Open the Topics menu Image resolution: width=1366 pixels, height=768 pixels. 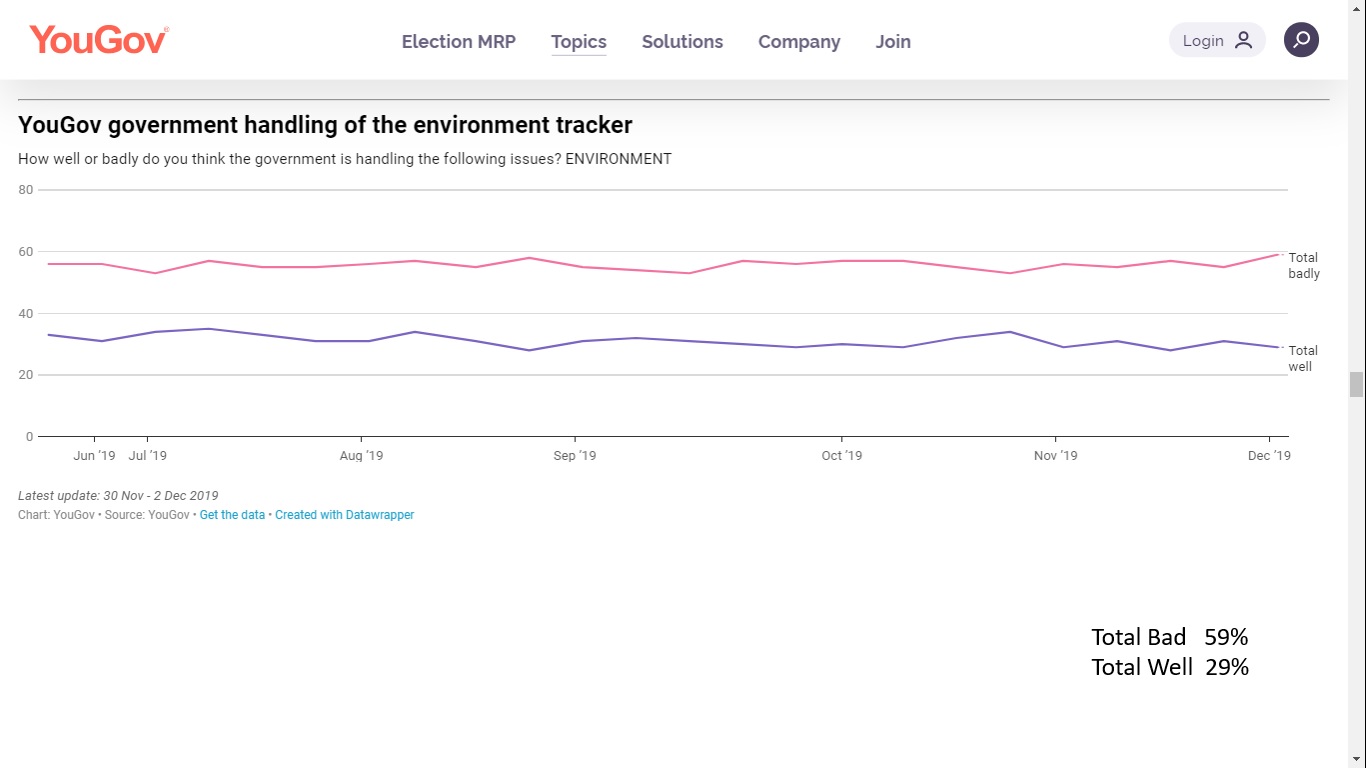(579, 41)
